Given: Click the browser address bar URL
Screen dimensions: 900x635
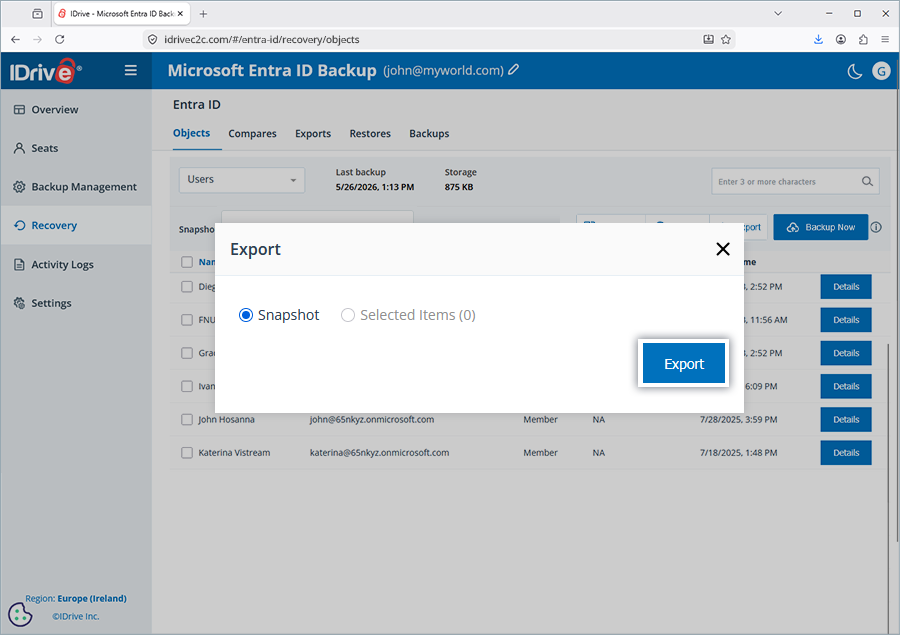Looking at the screenshot, I should (x=262, y=40).
